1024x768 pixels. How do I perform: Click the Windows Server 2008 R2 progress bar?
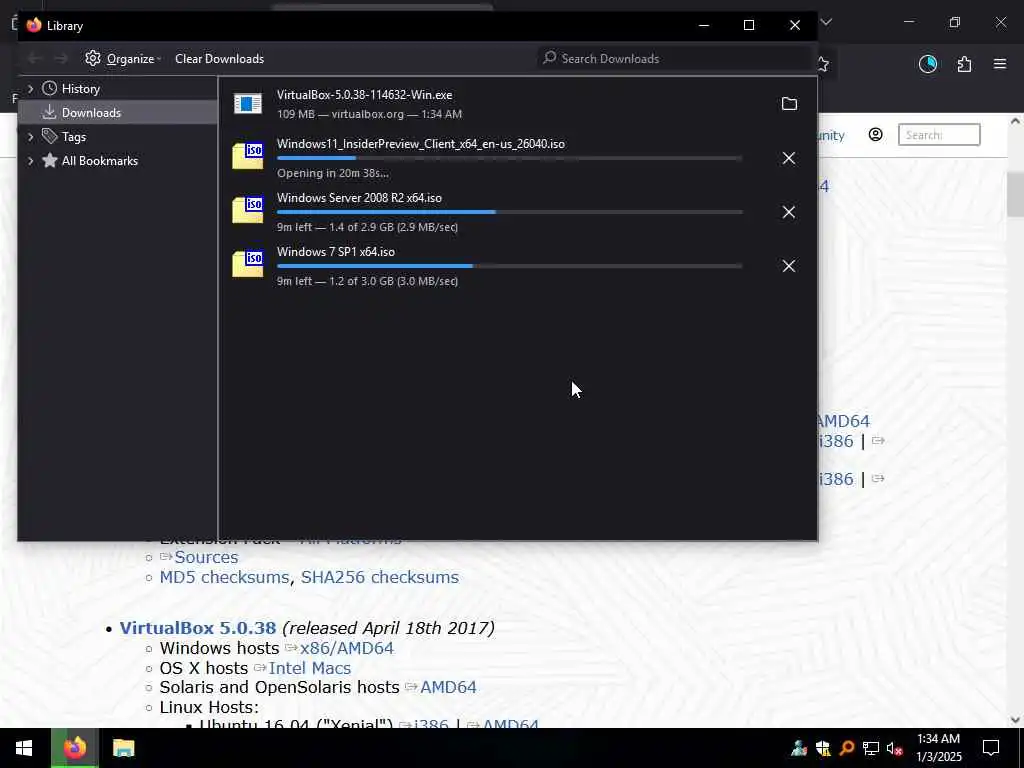click(509, 212)
